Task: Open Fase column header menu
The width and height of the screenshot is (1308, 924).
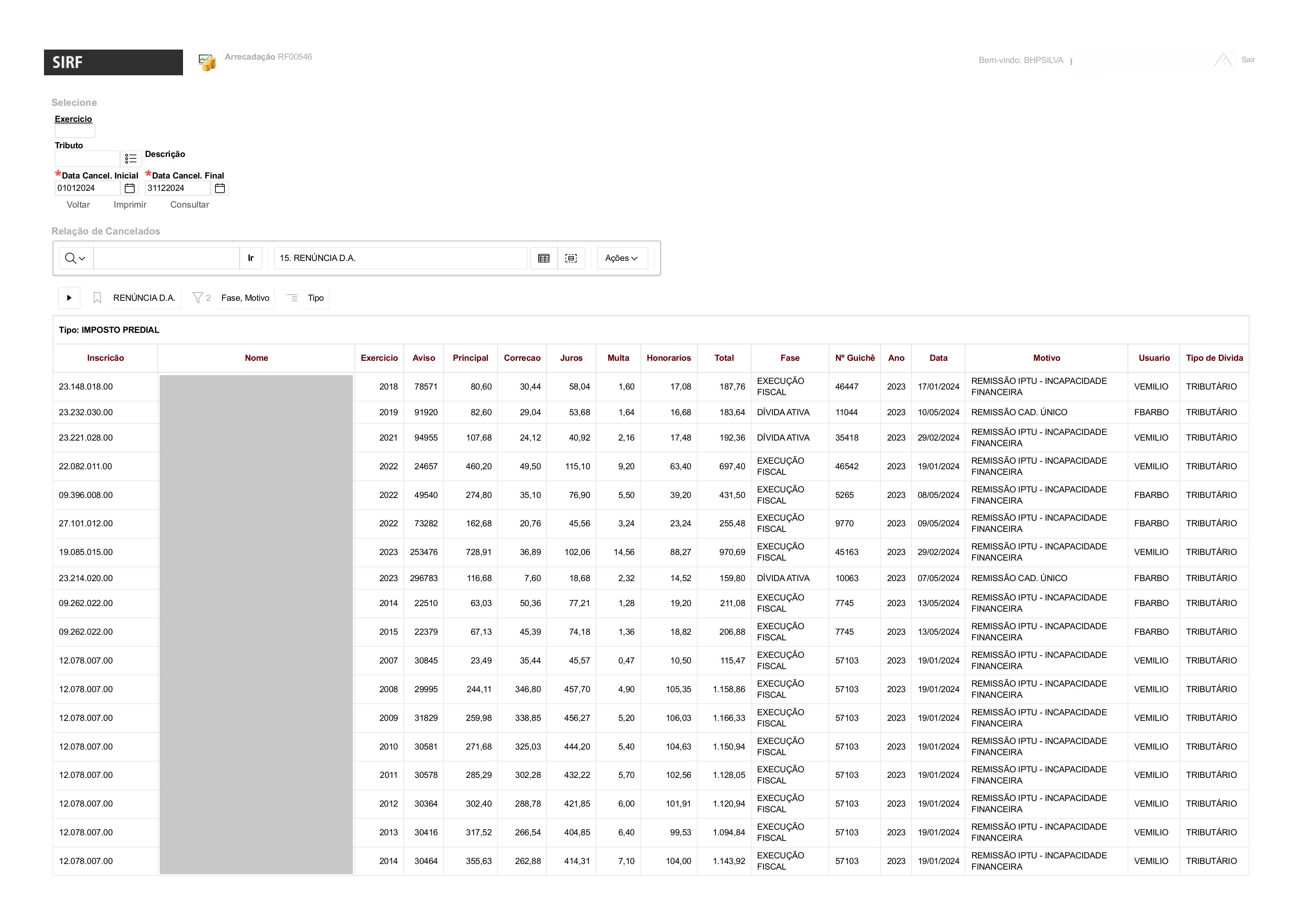Action: [x=790, y=358]
